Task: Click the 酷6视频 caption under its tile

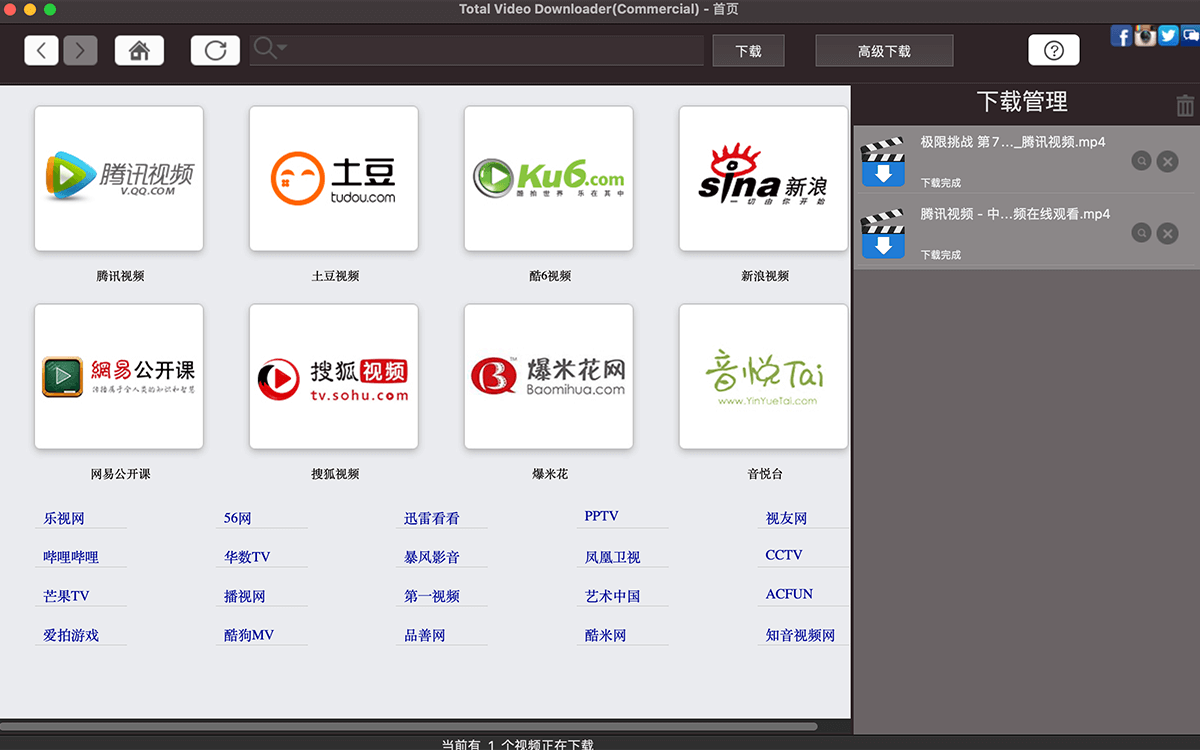Action: tap(550, 276)
